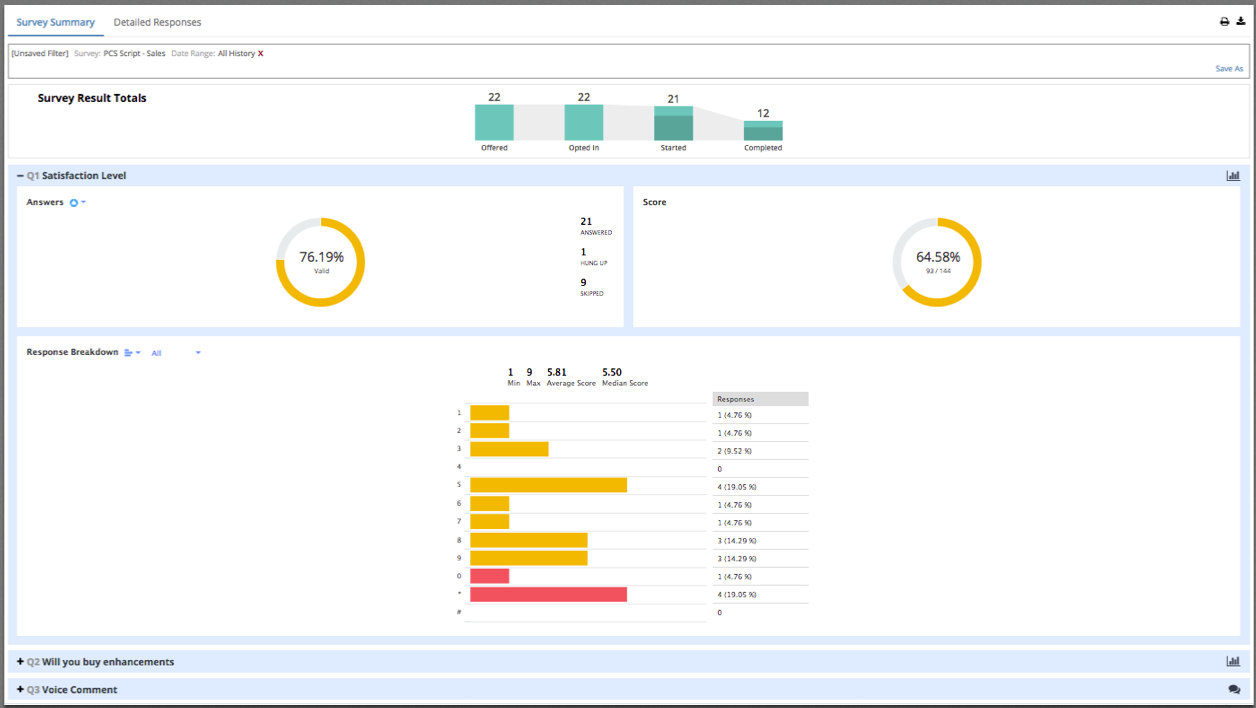Click the yellow bar for response 5
Screen dimensions: 1256x708
click(548, 485)
